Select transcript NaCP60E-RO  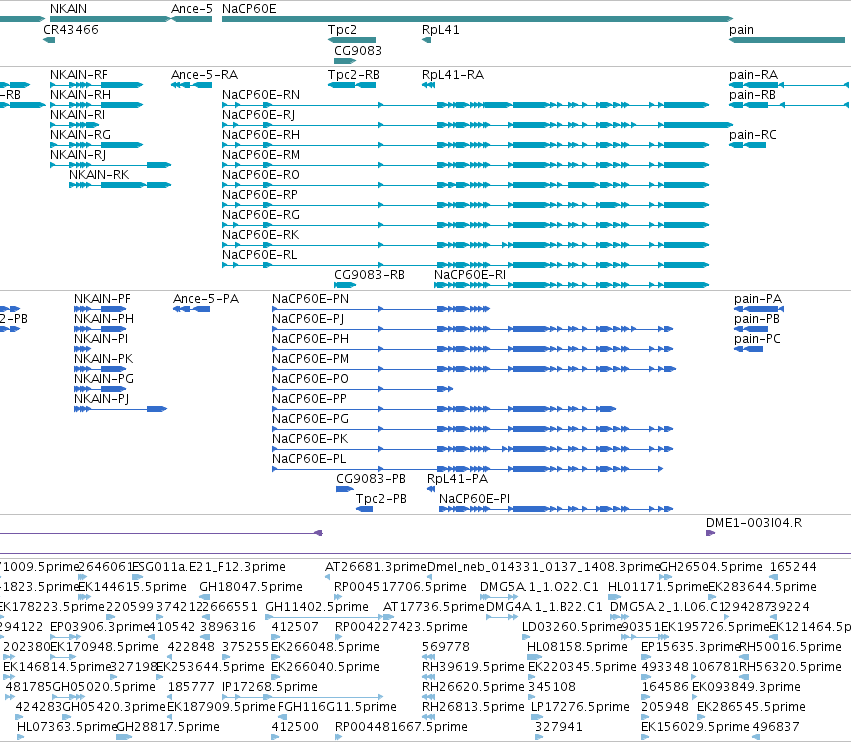pyautogui.click(x=261, y=175)
